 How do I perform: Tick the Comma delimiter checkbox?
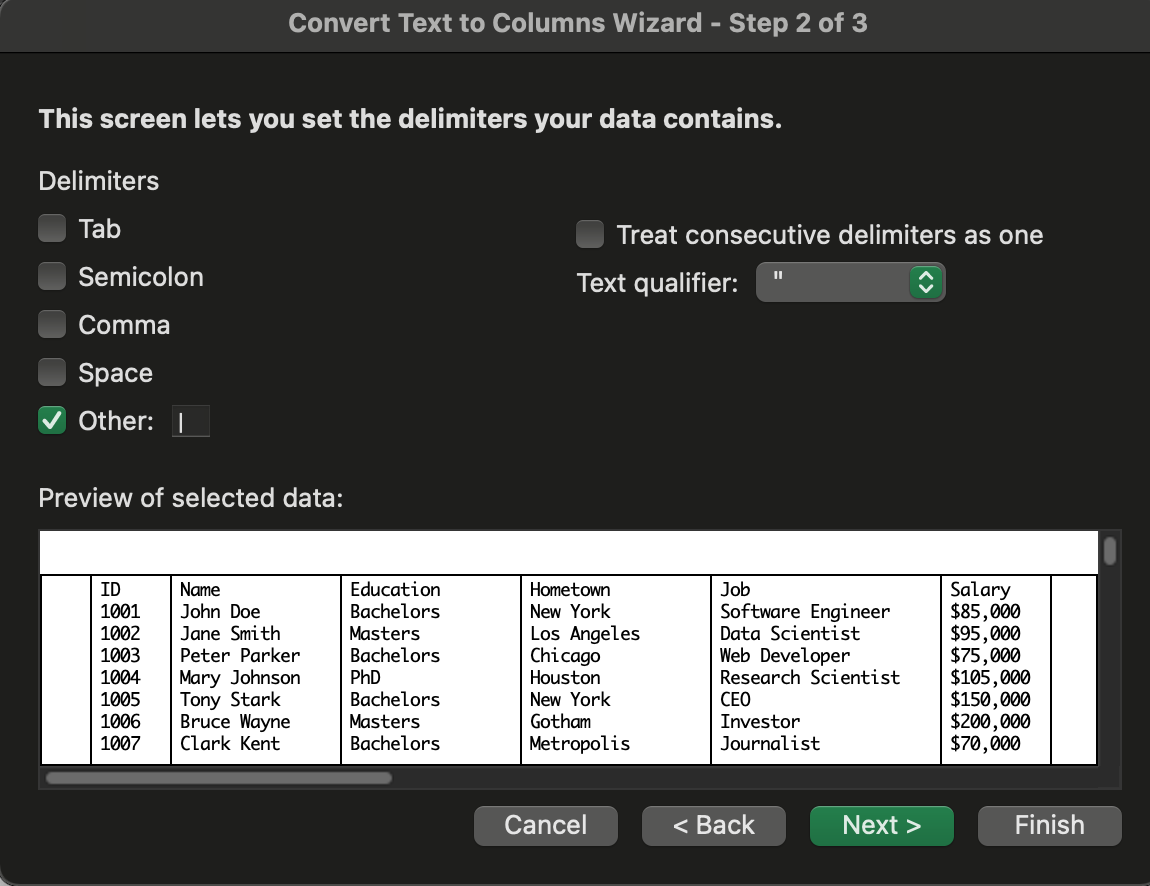click(52, 325)
